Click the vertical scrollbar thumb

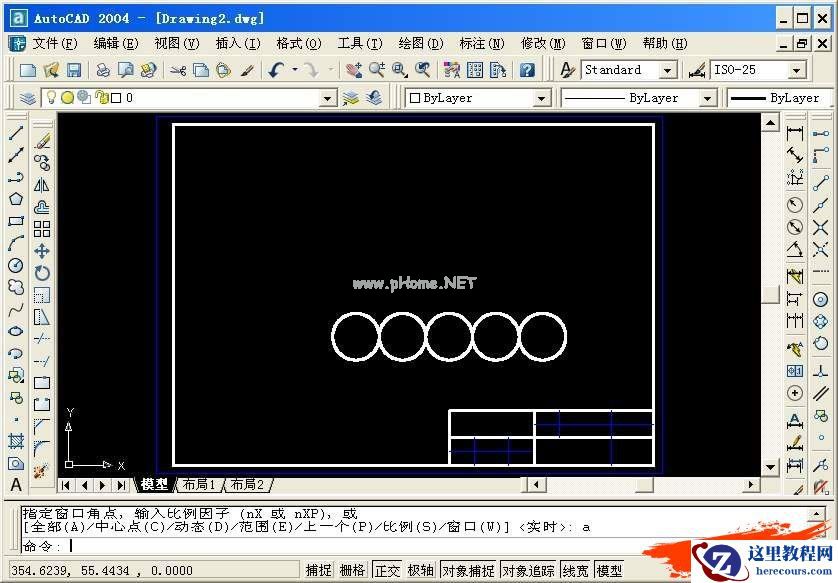[x=770, y=294]
